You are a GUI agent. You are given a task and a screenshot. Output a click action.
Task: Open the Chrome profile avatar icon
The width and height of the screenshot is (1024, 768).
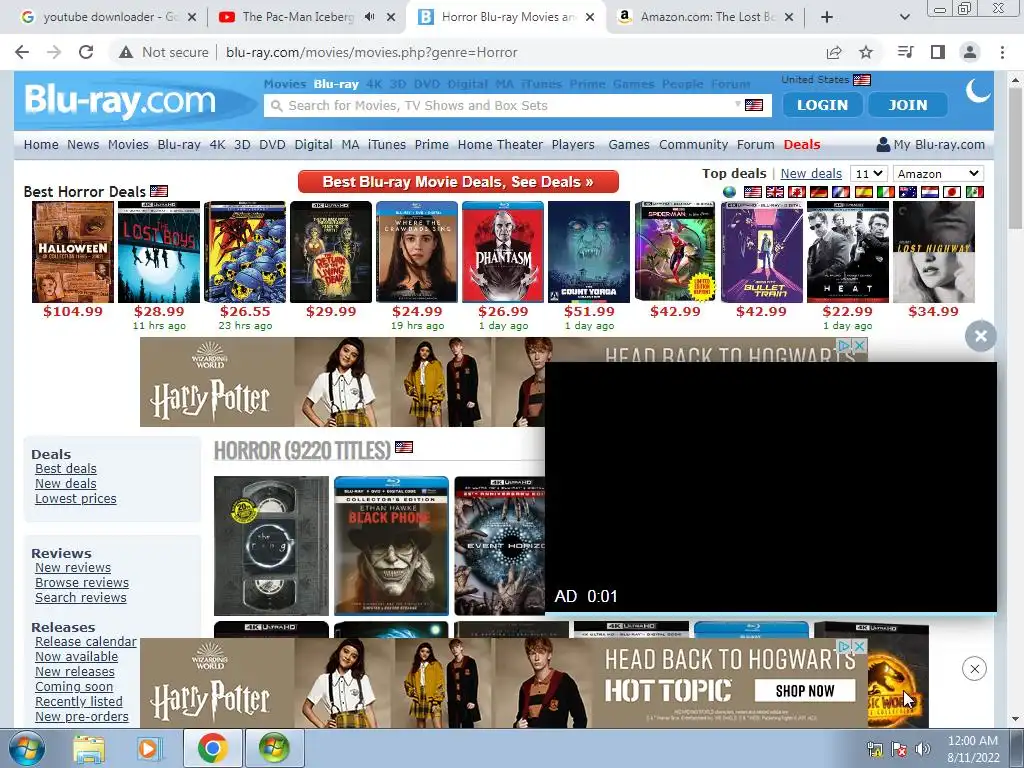[x=970, y=52]
